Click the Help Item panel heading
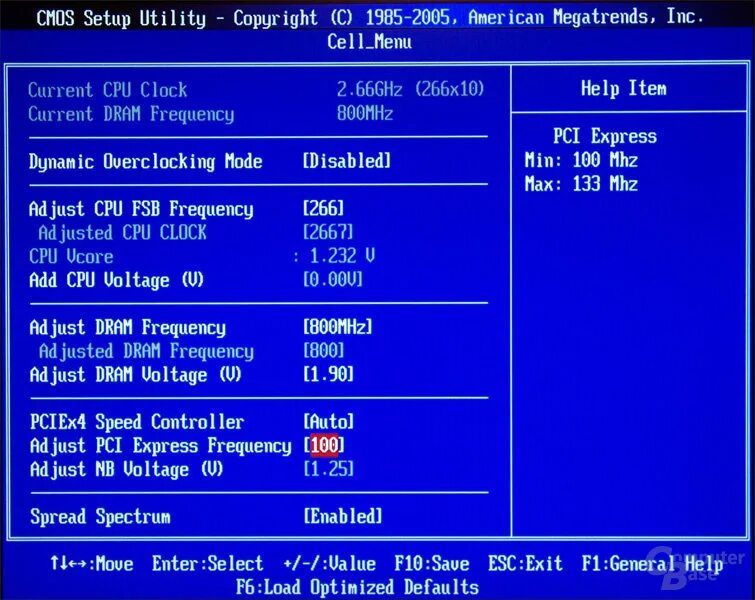Image resolution: width=755 pixels, height=600 pixels. coord(624,89)
